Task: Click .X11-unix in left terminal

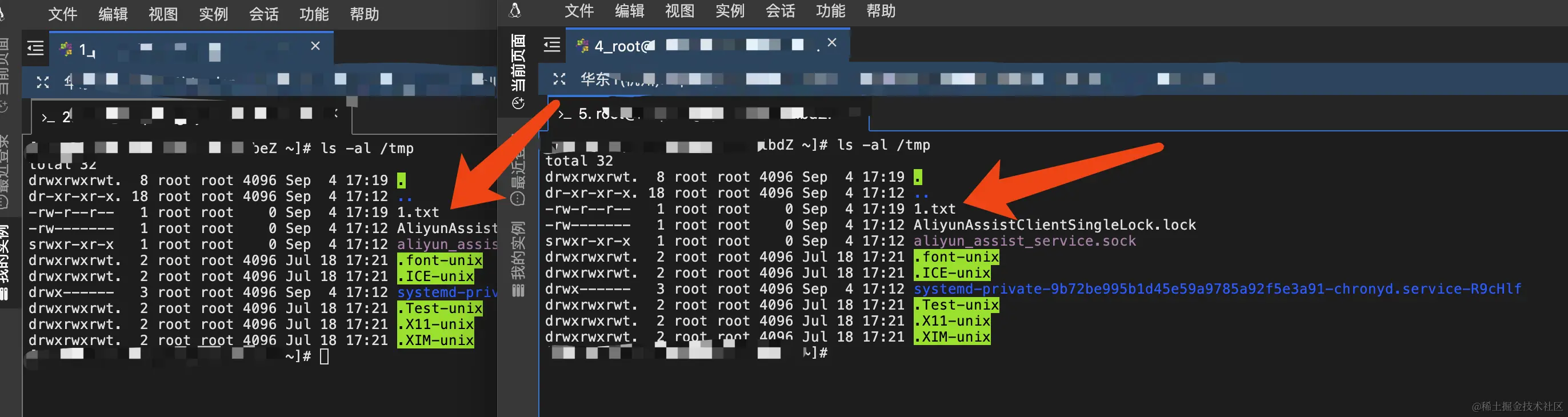Action: point(436,324)
